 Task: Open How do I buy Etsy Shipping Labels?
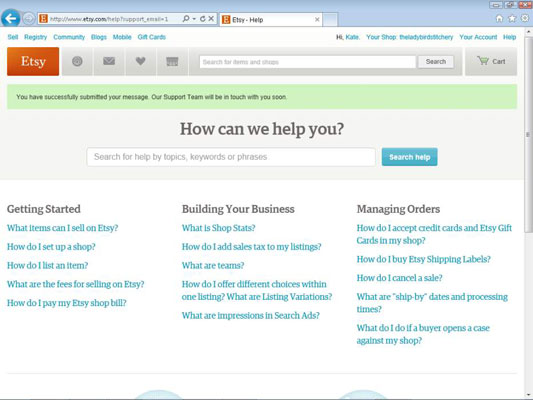coord(423,259)
